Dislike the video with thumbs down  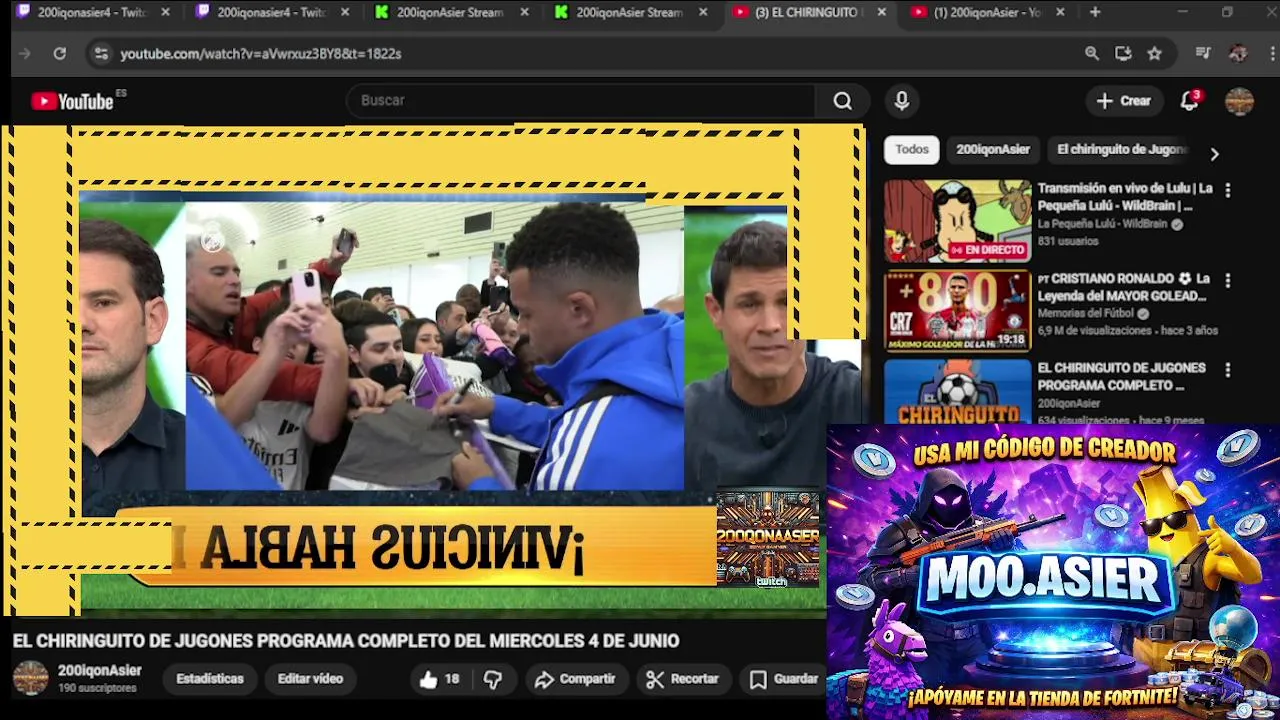point(493,679)
